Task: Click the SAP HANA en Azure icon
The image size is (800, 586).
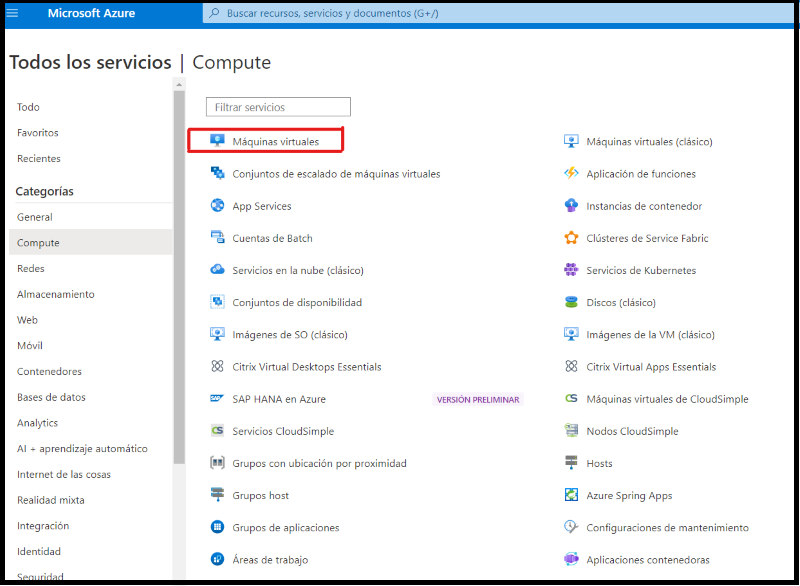Action: [x=217, y=398]
